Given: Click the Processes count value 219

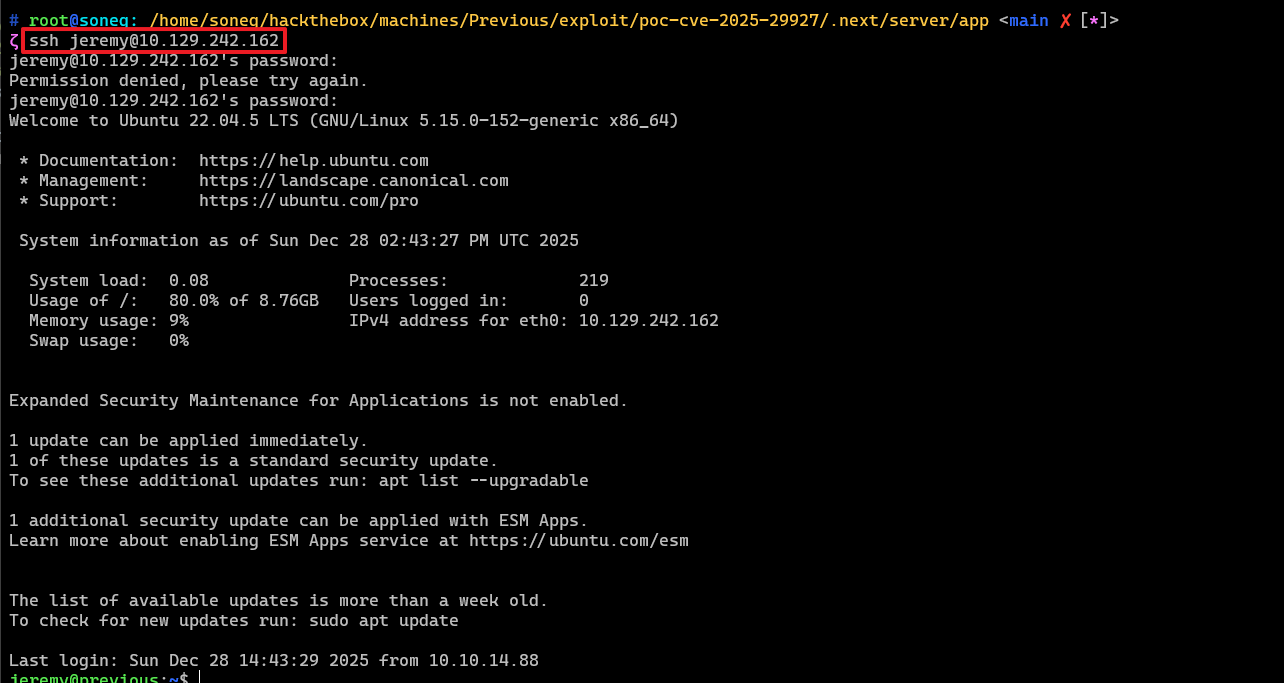Looking at the screenshot, I should [x=593, y=280].
